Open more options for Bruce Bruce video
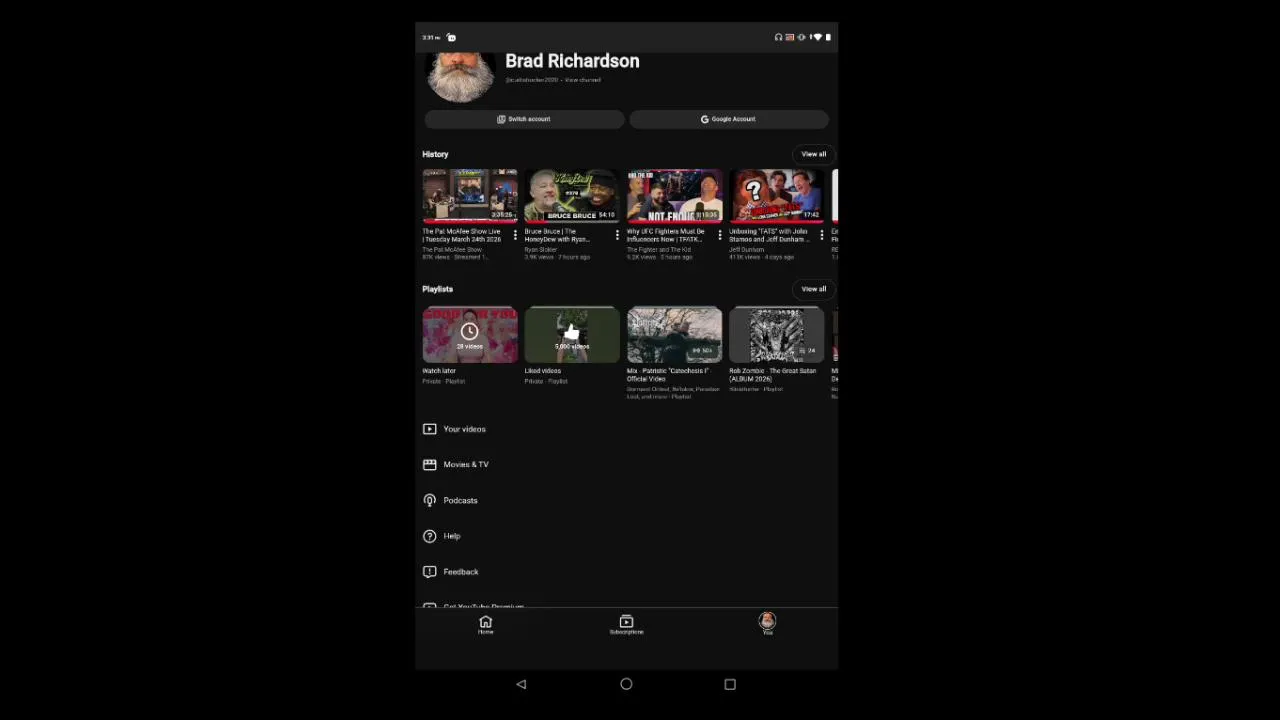Screen dimensions: 1280x720 pyautogui.click(x=617, y=235)
